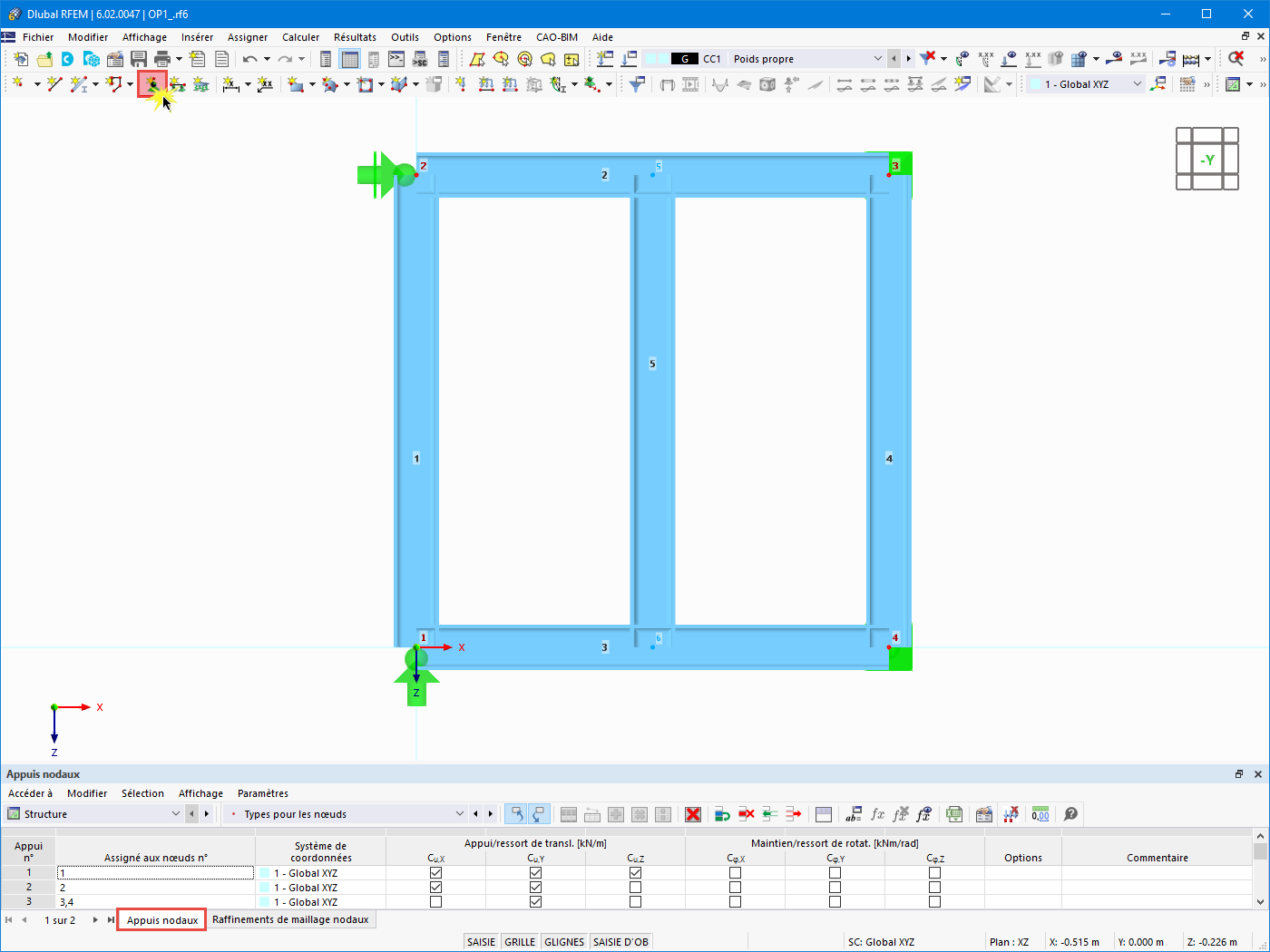Expand the new surface tool dropdown arrow

tap(312, 84)
